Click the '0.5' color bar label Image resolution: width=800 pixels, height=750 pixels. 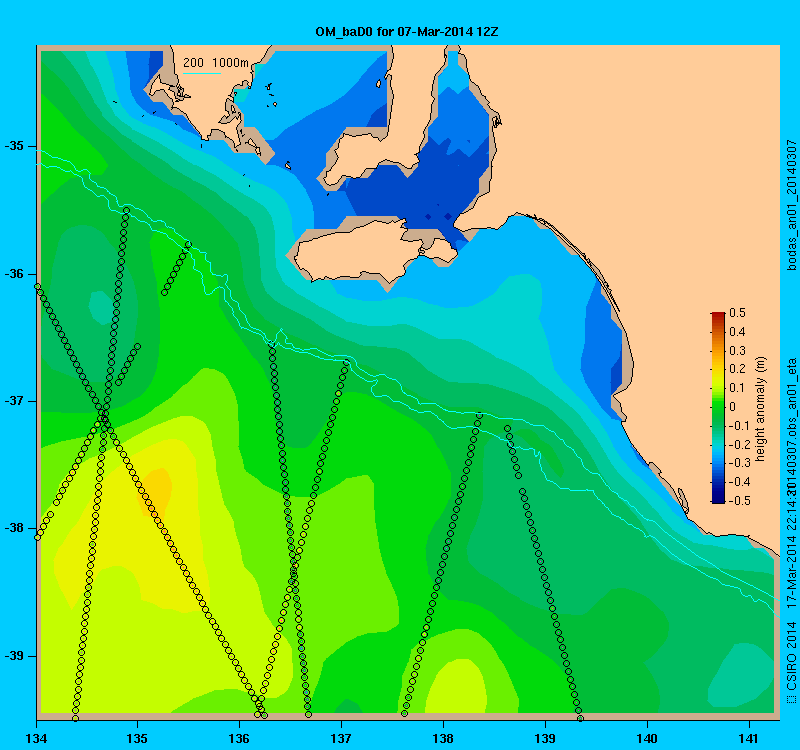pos(737,313)
